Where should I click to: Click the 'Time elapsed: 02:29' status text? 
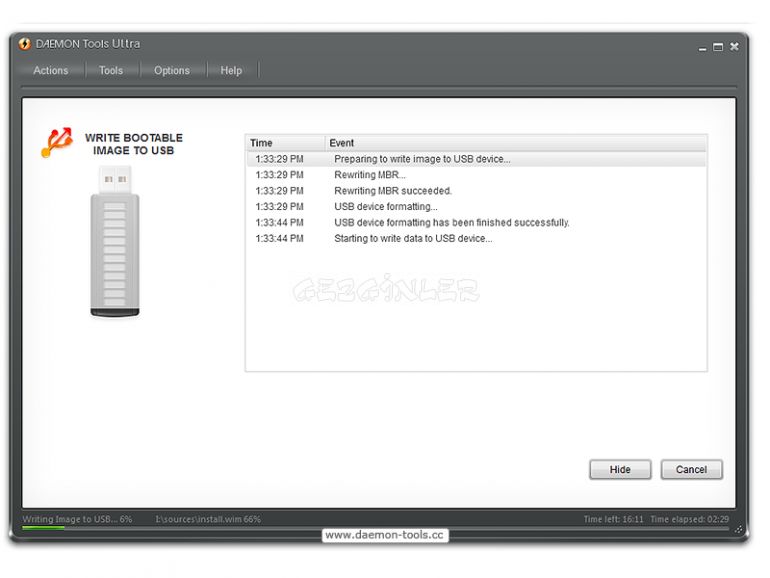pos(689,519)
